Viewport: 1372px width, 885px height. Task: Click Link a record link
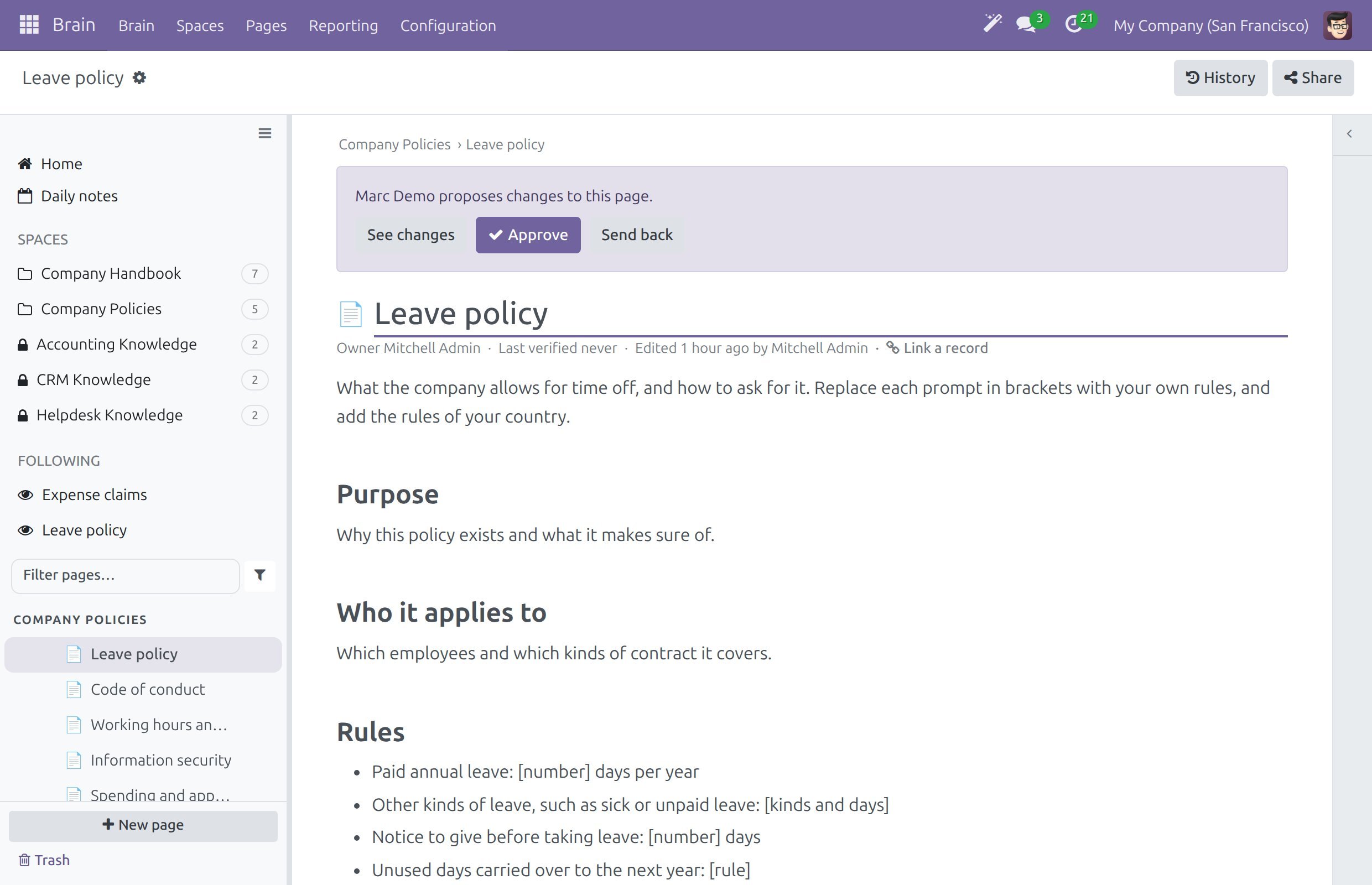point(937,348)
